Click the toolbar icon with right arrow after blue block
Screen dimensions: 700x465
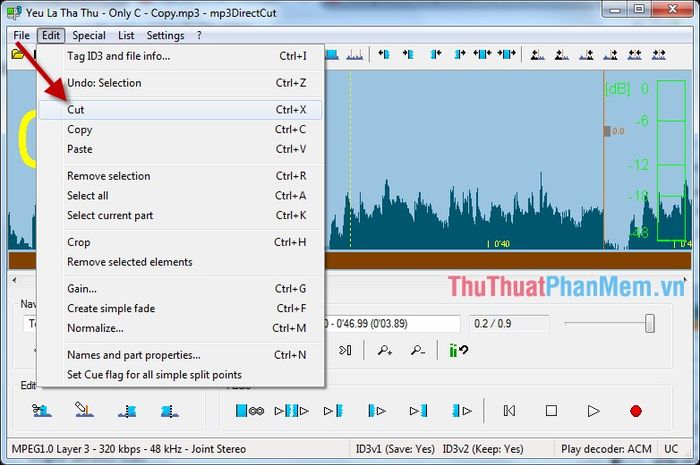tap(460, 54)
